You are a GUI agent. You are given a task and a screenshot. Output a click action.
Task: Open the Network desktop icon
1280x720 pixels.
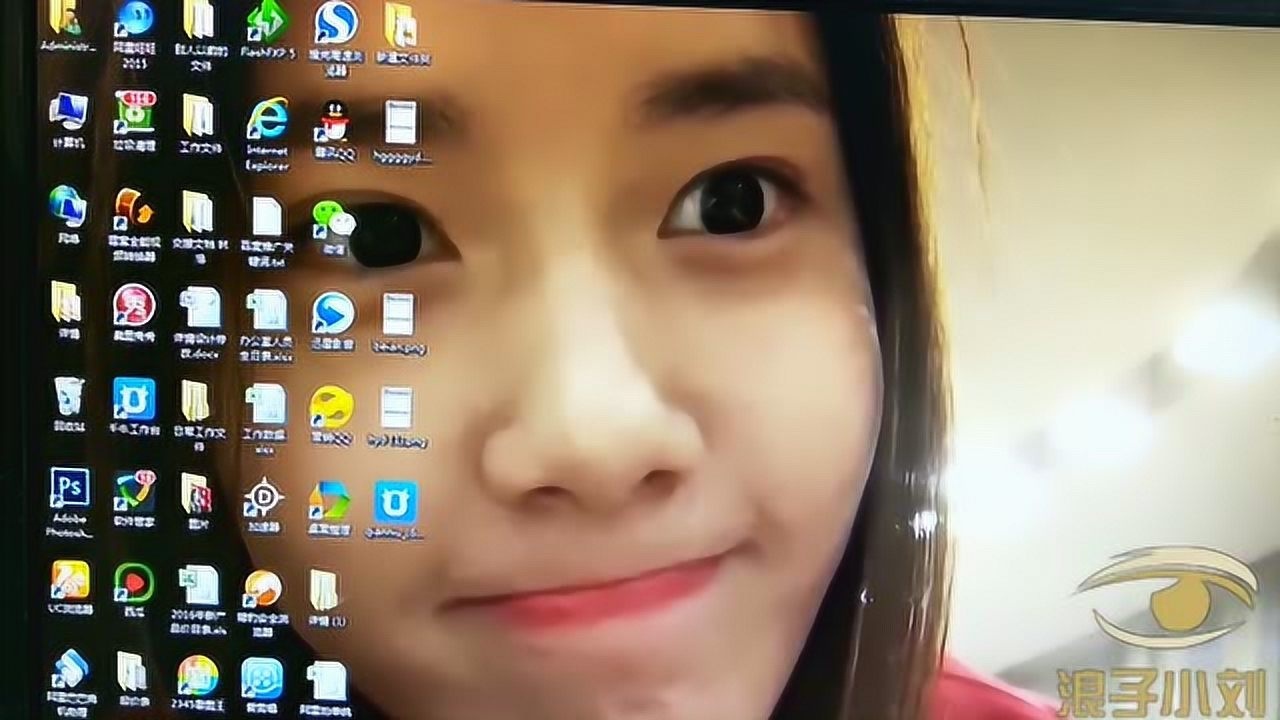pos(67,206)
